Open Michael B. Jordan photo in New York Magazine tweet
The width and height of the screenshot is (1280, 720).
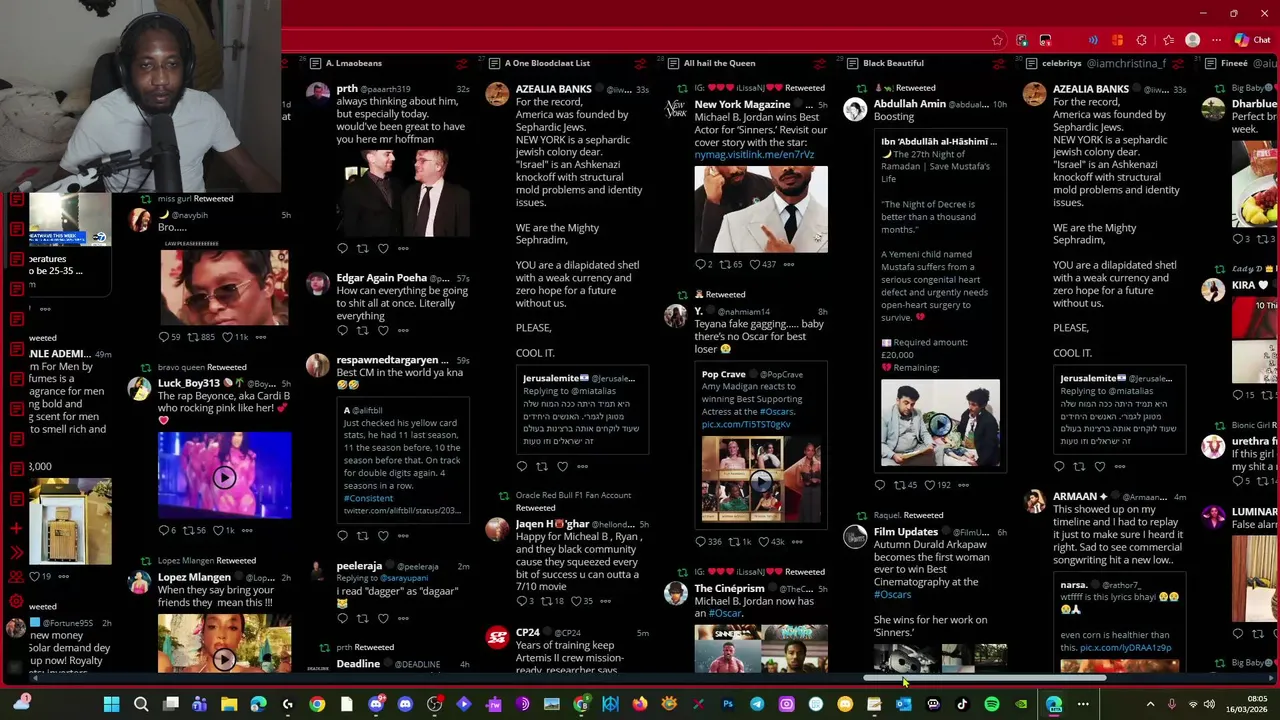click(x=761, y=209)
